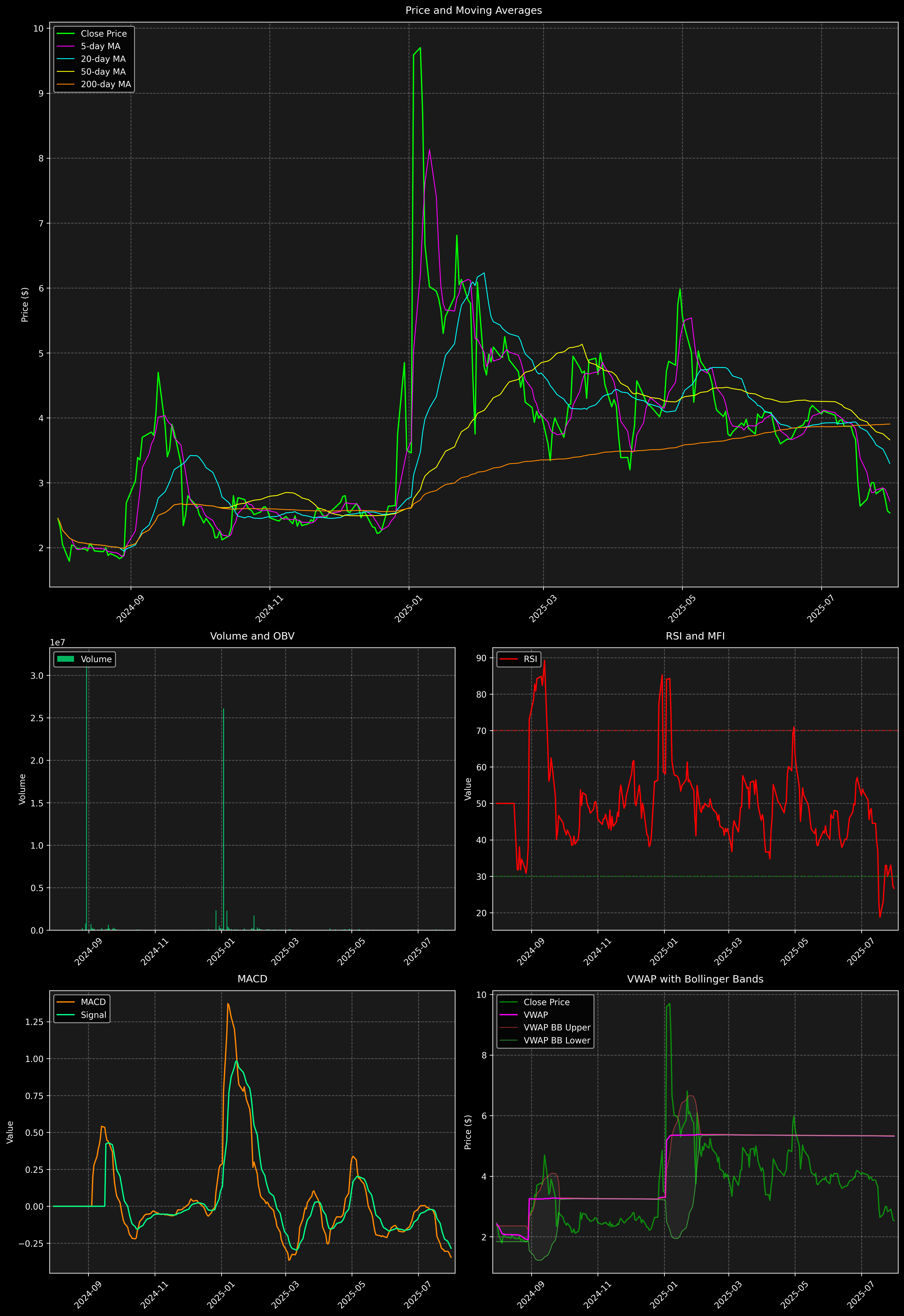Screen dimensions: 904x1316
Task: Click the '70' tick on the RSI axis
Action: (x=482, y=731)
